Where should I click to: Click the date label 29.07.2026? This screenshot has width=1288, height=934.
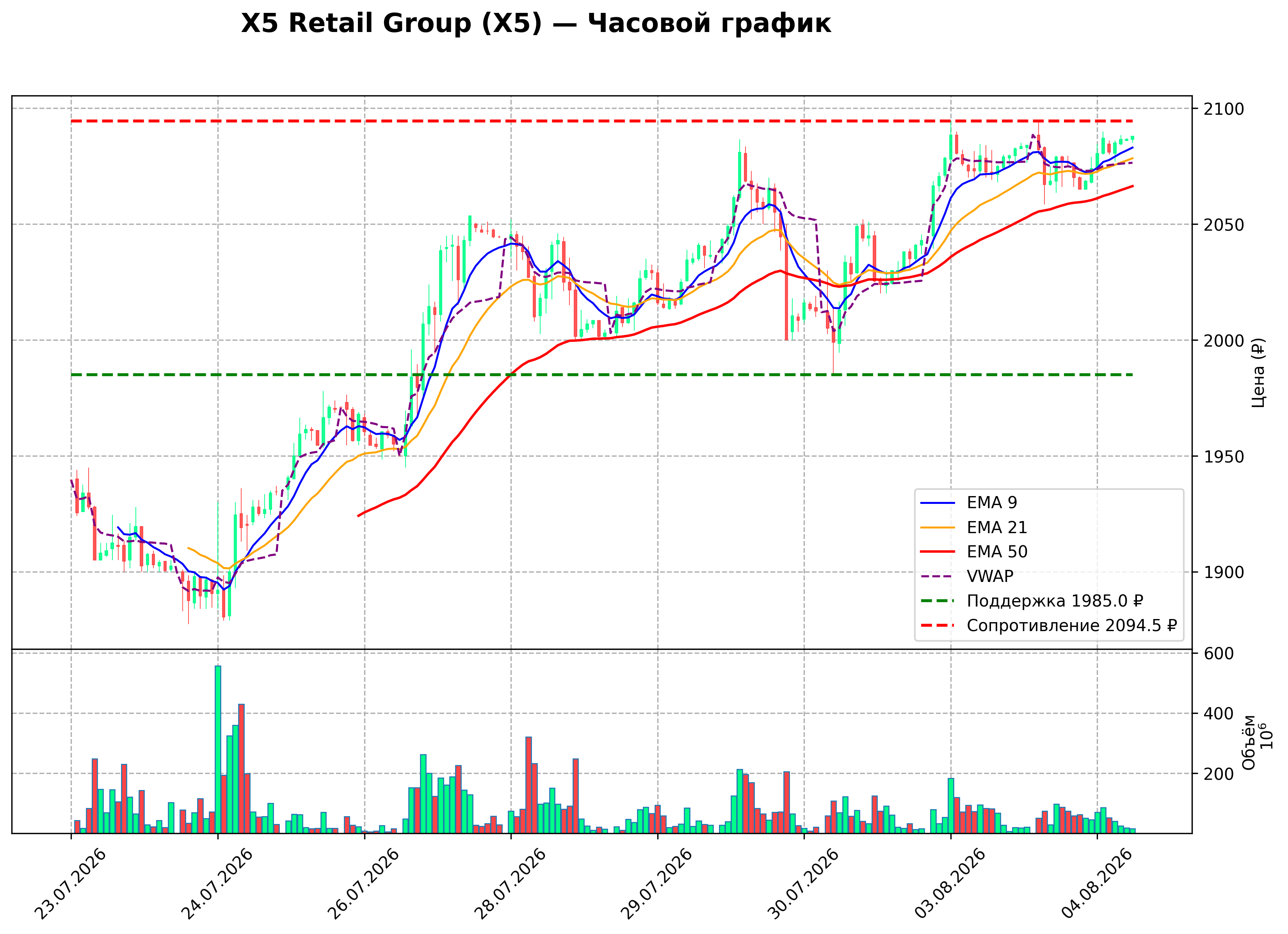tap(657, 884)
